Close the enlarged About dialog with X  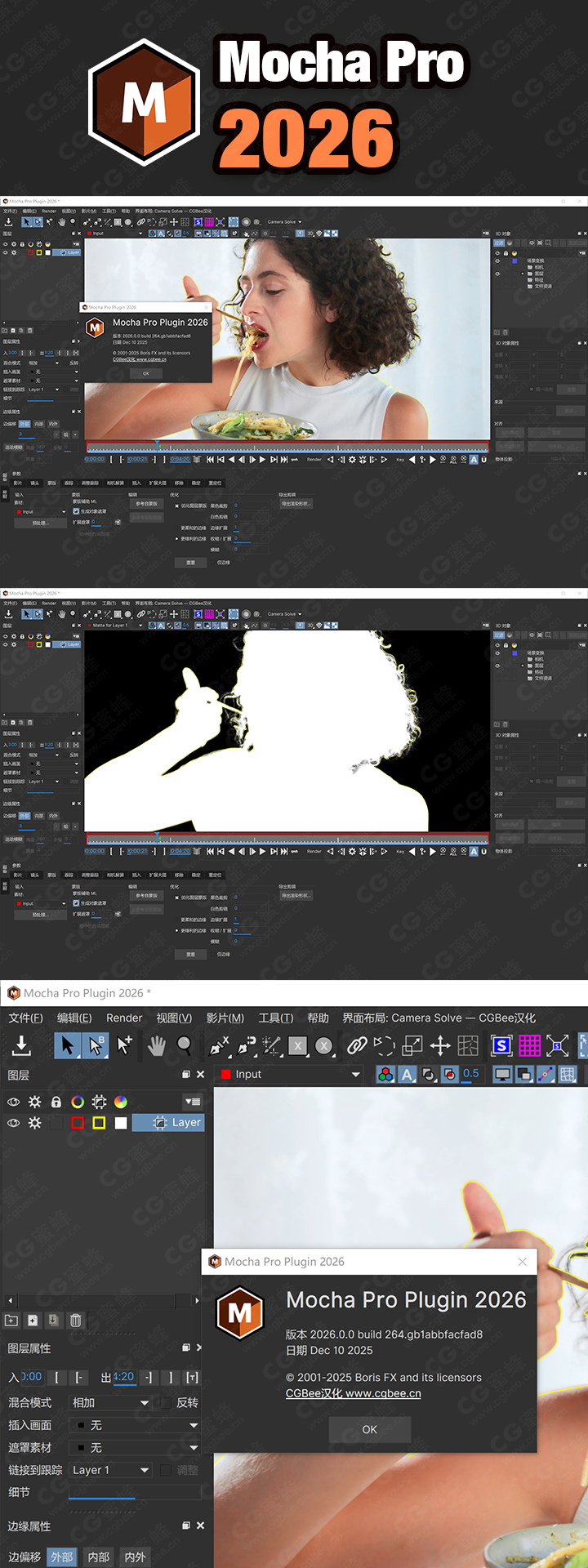pos(523,1262)
